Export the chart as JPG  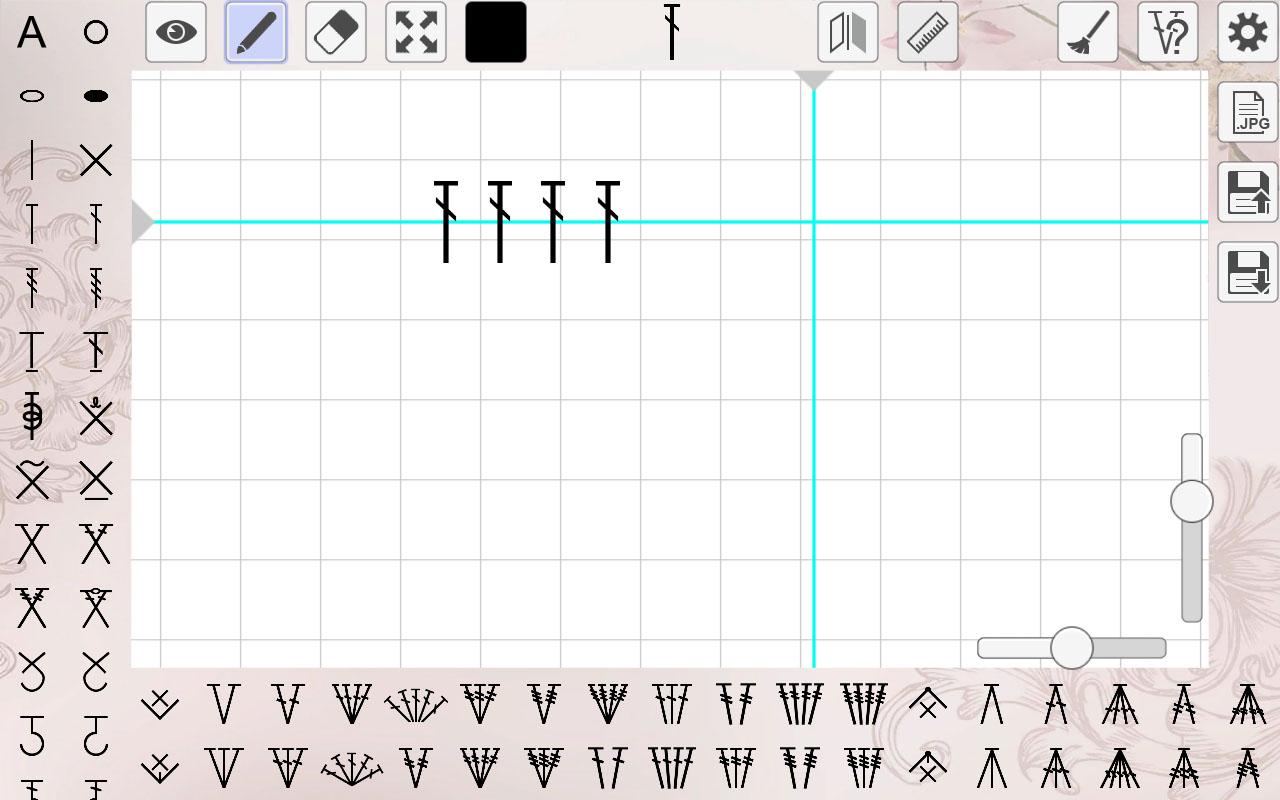pyautogui.click(x=1248, y=112)
